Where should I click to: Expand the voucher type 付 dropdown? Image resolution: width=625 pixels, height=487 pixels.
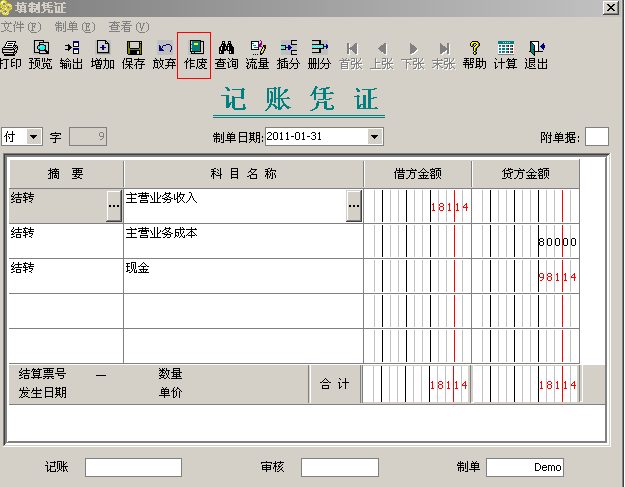(34, 137)
